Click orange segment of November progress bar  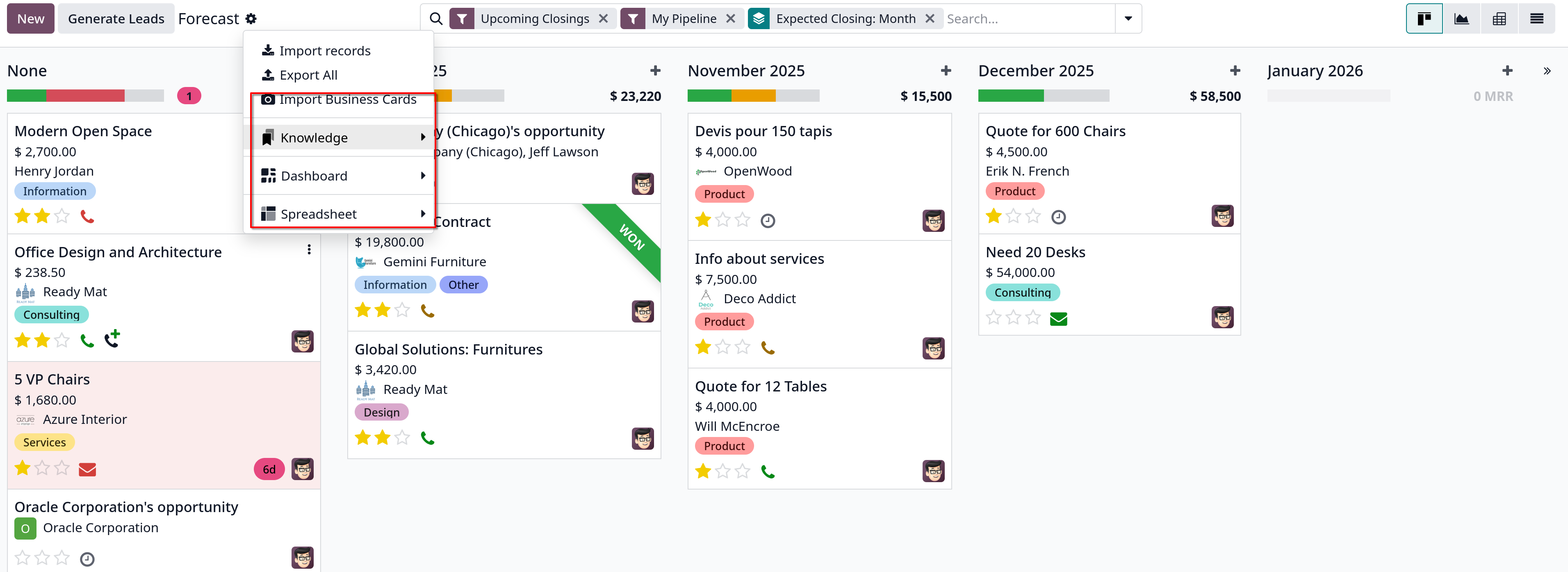tap(753, 96)
